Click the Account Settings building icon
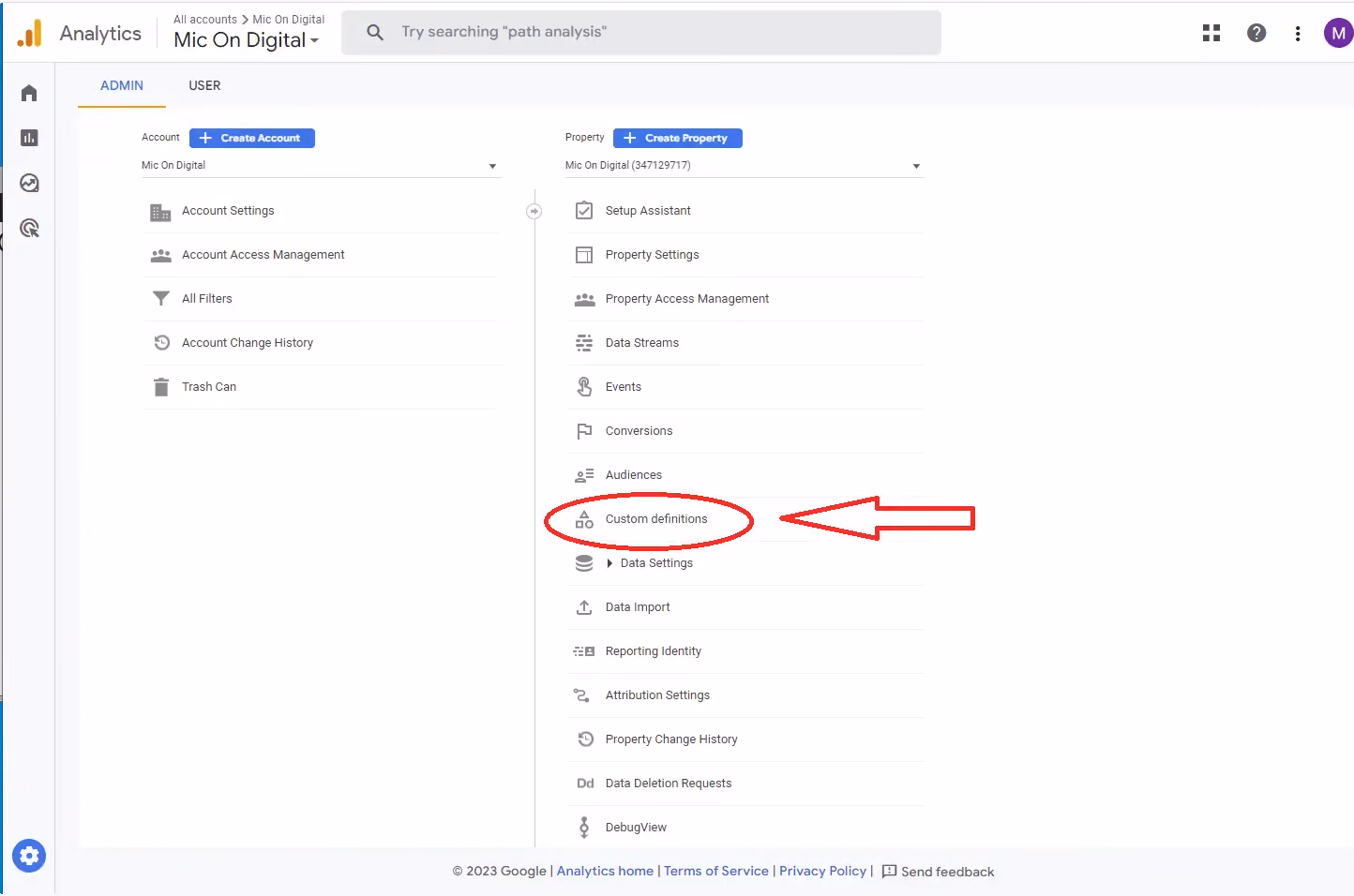 [160, 212]
